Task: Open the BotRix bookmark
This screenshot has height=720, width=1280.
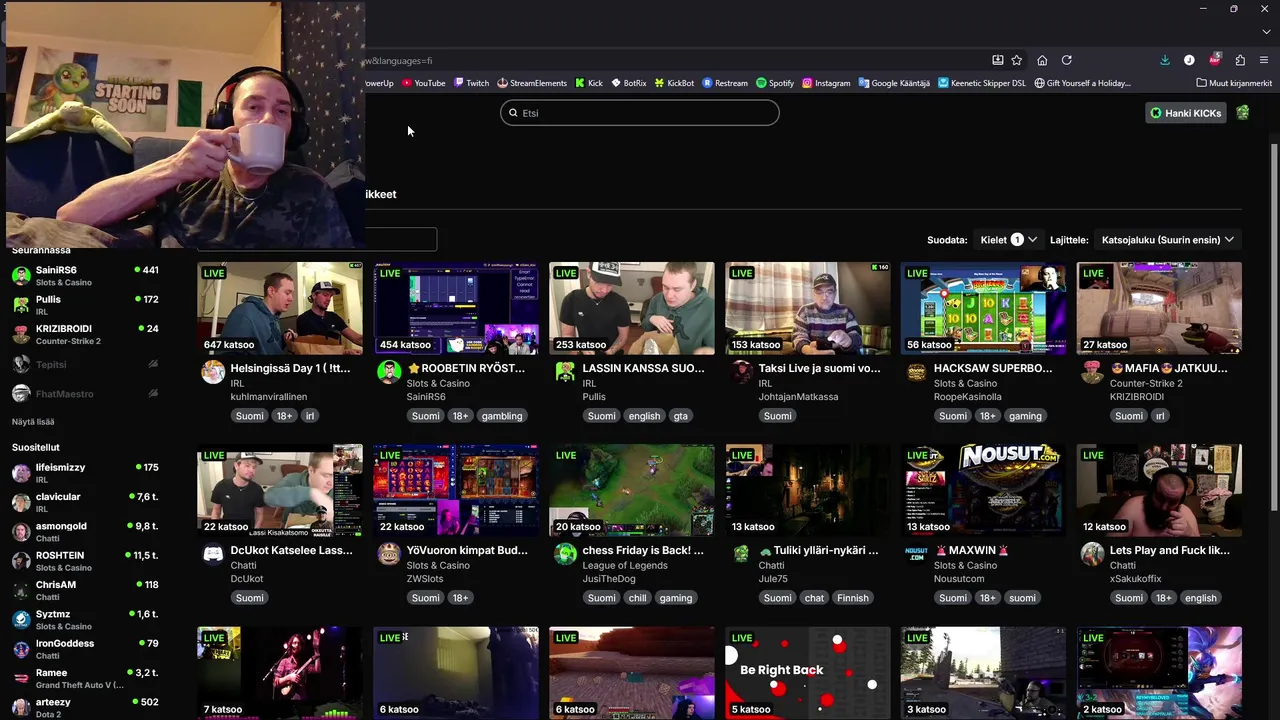Action: [x=629, y=83]
